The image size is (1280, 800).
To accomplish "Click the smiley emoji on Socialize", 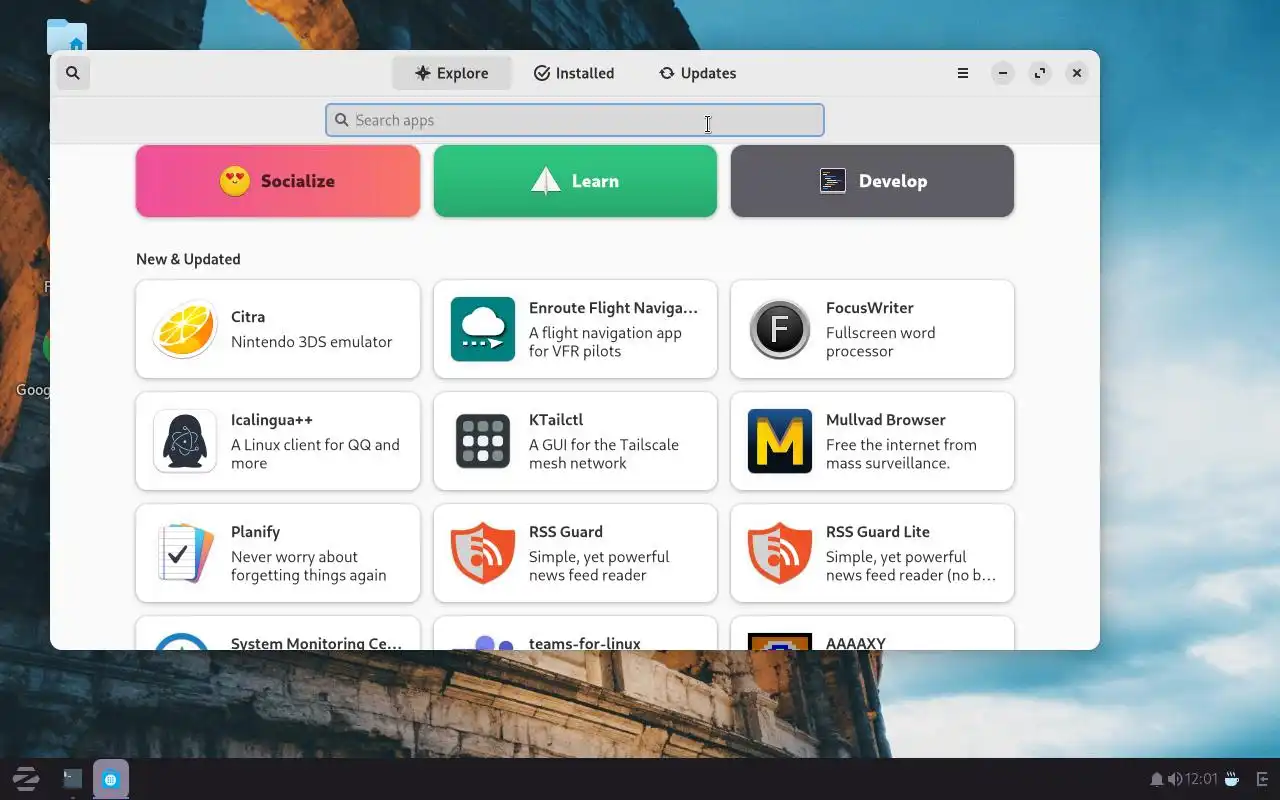I will (235, 181).
